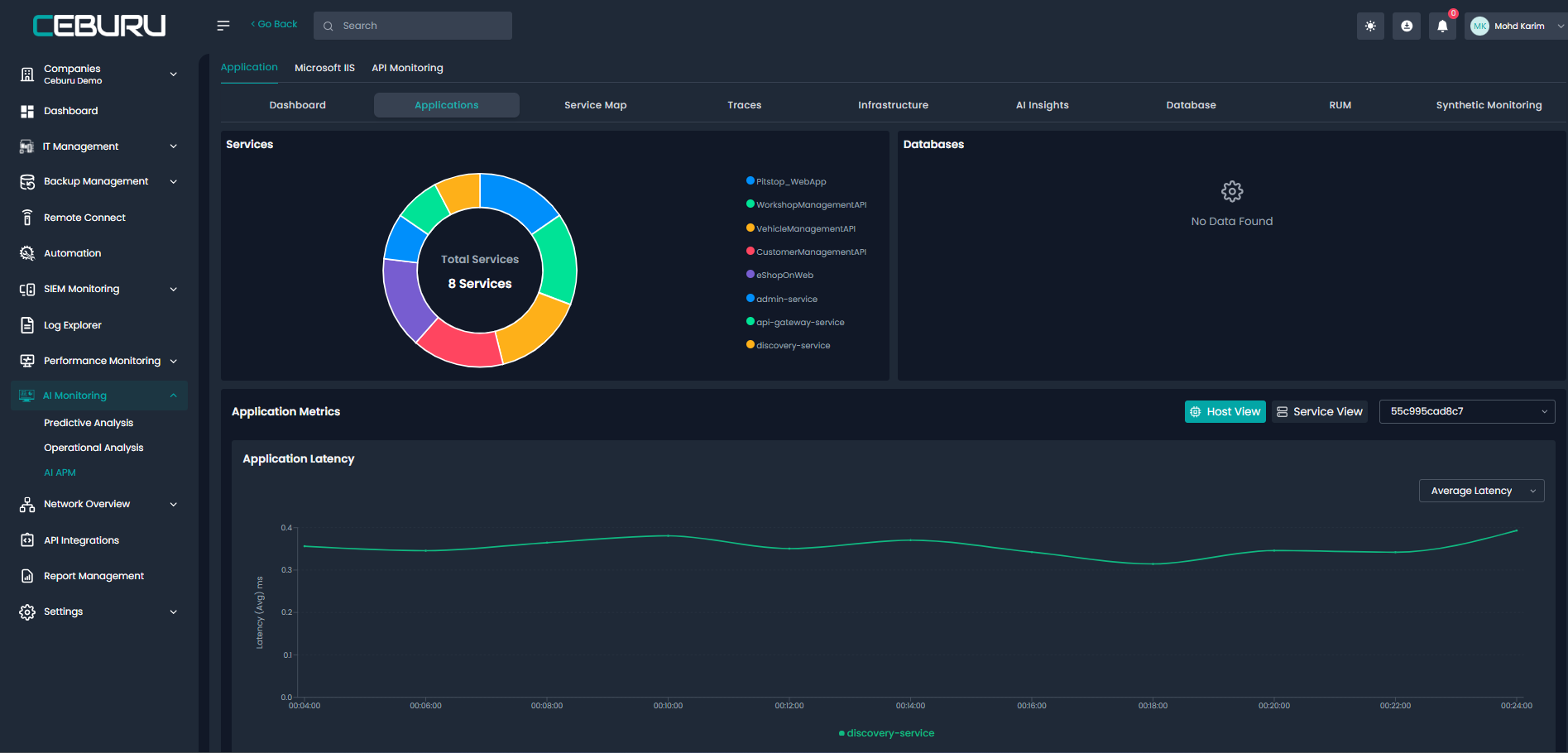Open the Microsoft IIS tab
Image resolution: width=1568 pixels, height=753 pixels.
coord(324,68)
